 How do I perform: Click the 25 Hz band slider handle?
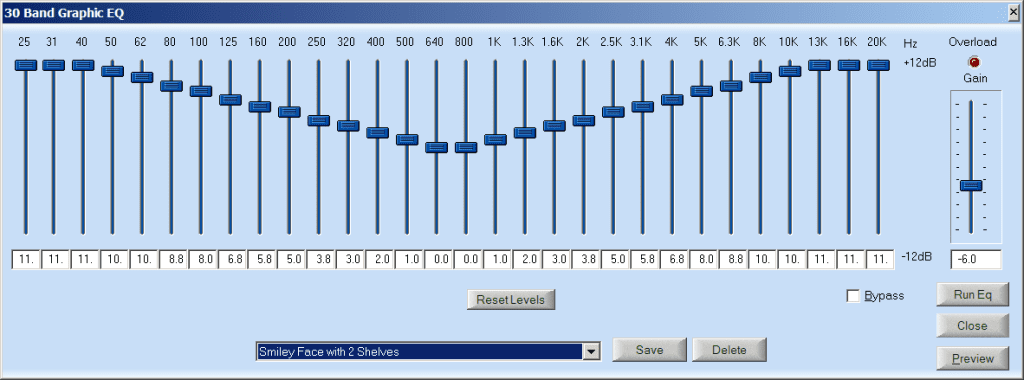[25, 65]
